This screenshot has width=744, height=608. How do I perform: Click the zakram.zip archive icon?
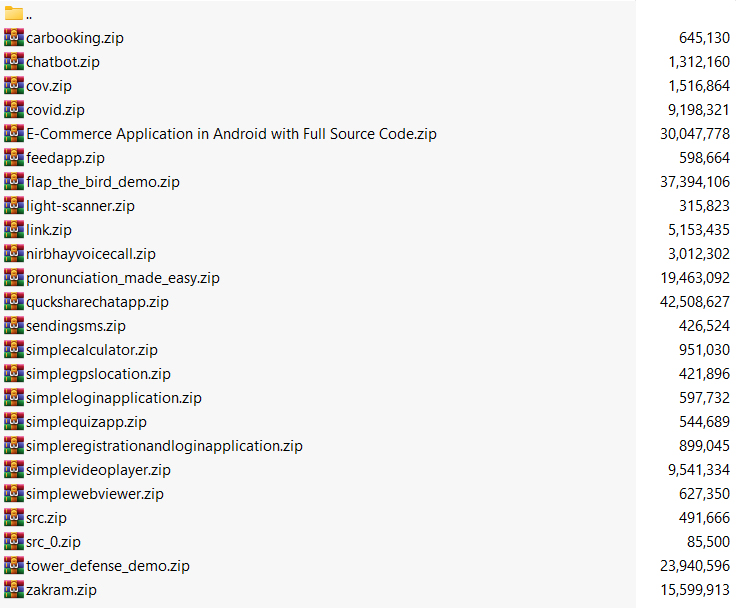14,590
